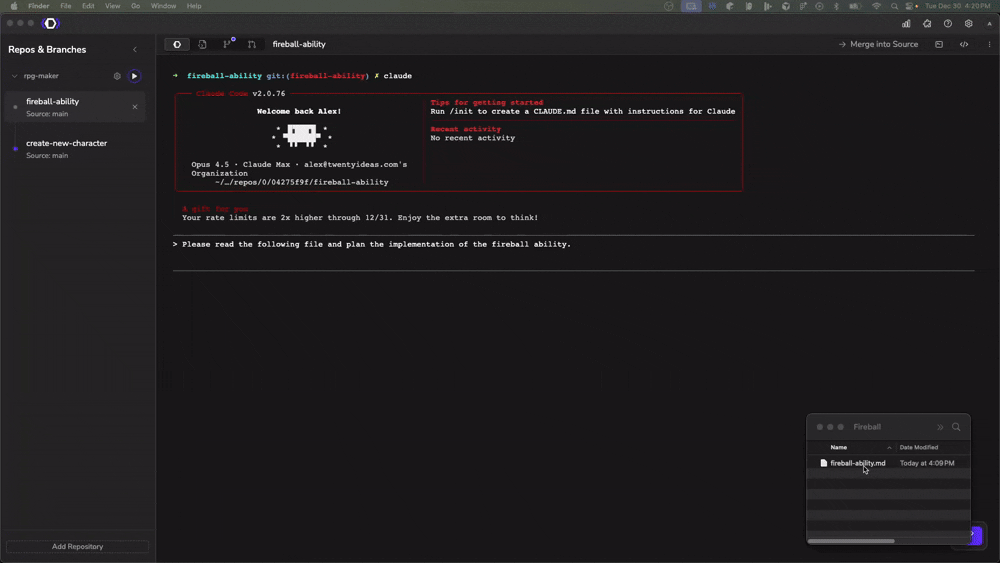1000x563 pixels.
Task: Collapse the Repos & Branches sidebar
Action: (x=135, y=49)
